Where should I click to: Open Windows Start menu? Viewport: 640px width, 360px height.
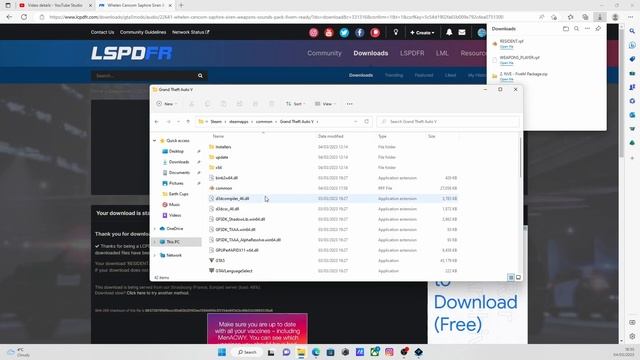[x=222, y=352]
